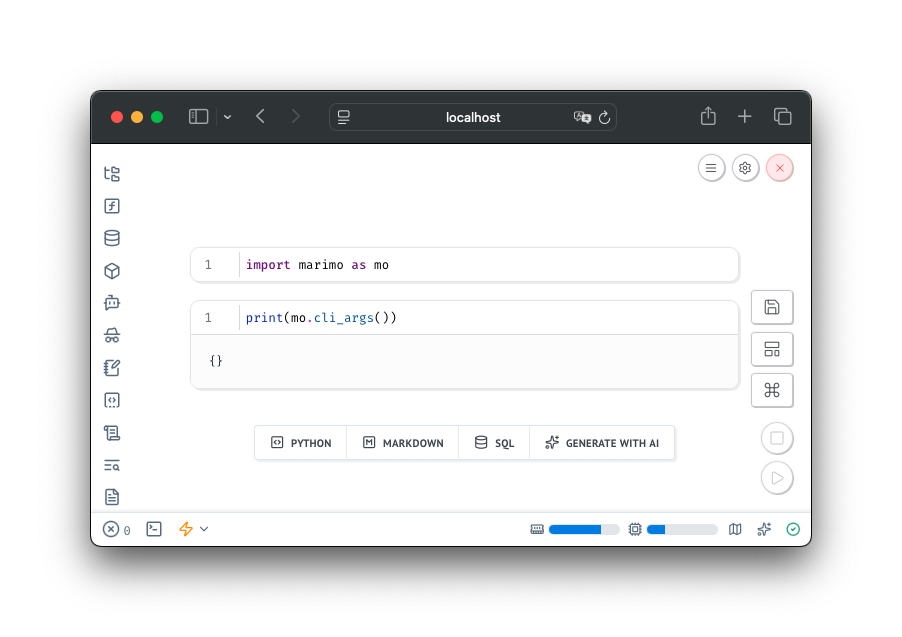902x637 pixels.
Task: Add a new Markdown cell
Action: (x=403, y=443)
